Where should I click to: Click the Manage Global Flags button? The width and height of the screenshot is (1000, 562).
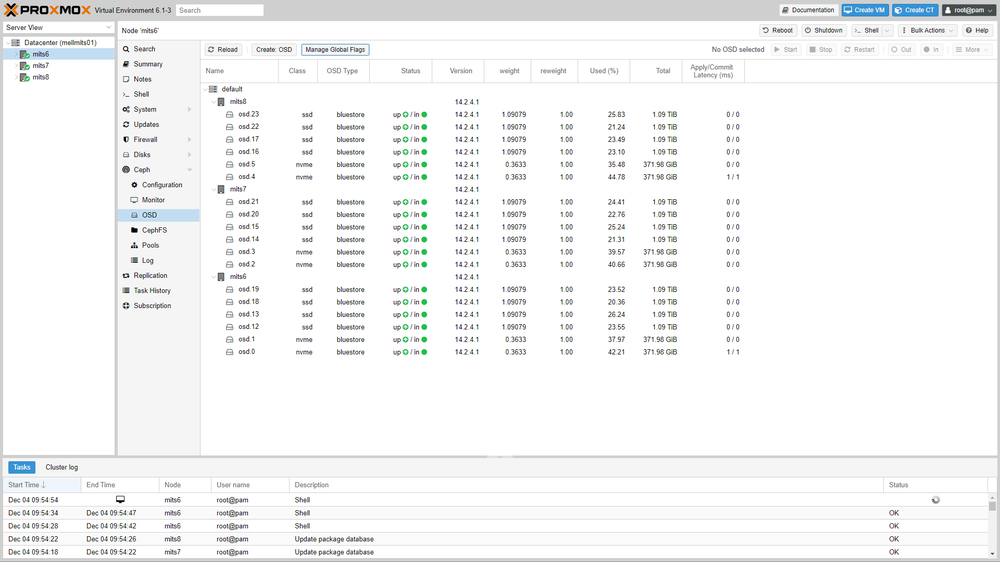(x=335, y=50)
